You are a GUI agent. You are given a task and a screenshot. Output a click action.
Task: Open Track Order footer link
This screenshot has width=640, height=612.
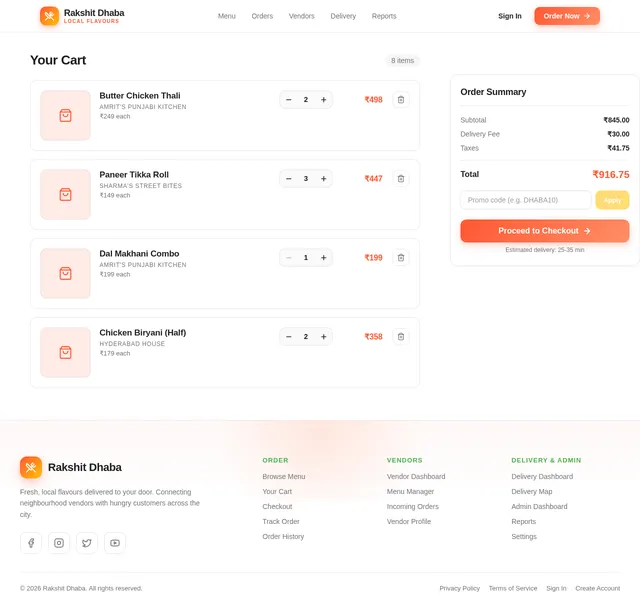281,522
